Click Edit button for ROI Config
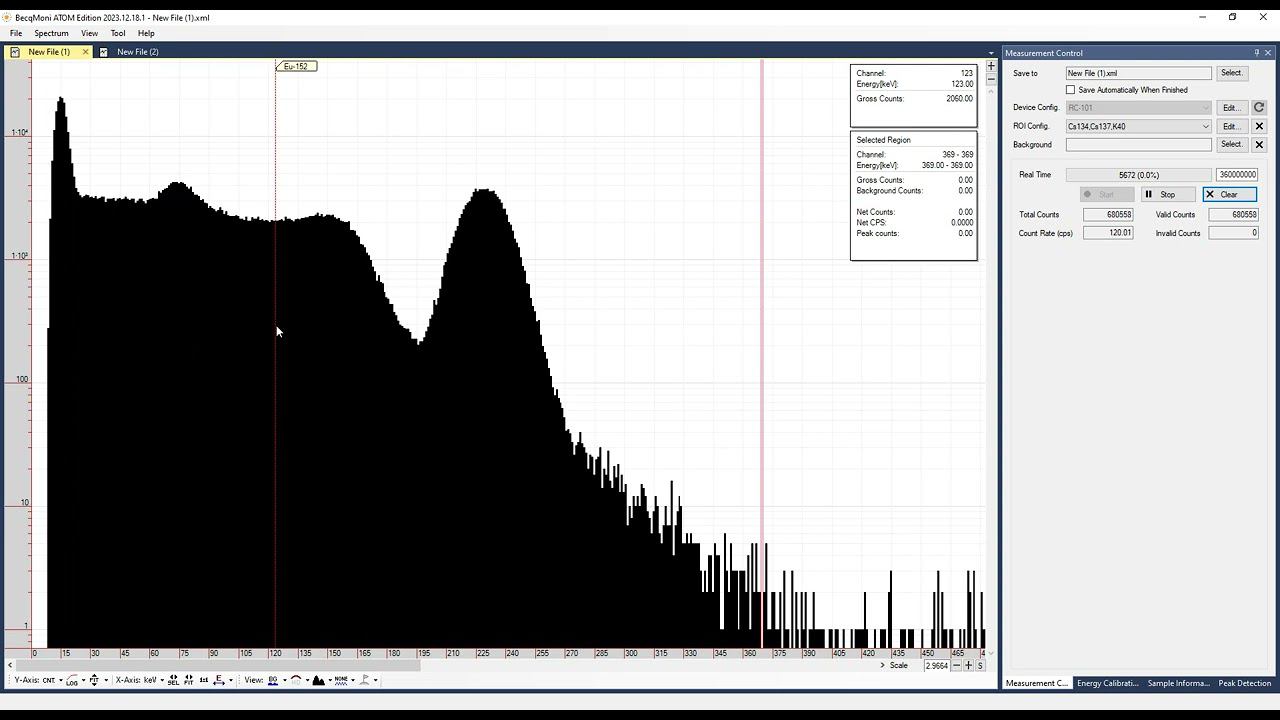The image size is (1280, 720). click(x=1231, y=127)
